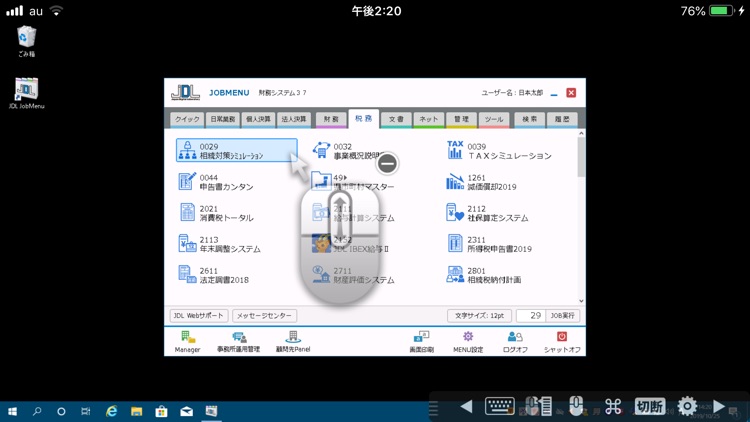
Task: Launch 1261 減価償却2019
Action: click(481, 182)
